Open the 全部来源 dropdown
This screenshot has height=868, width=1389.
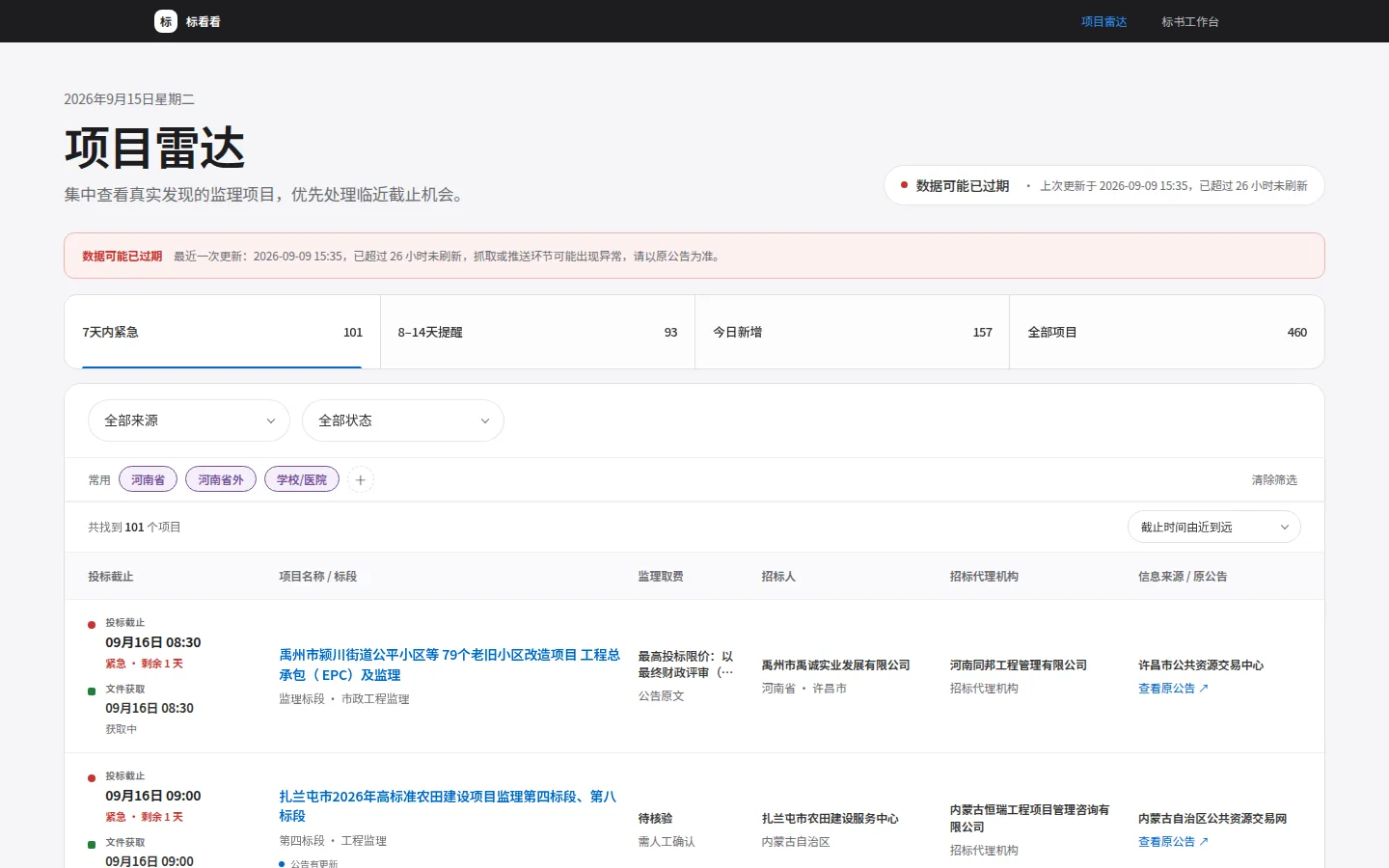189,420
